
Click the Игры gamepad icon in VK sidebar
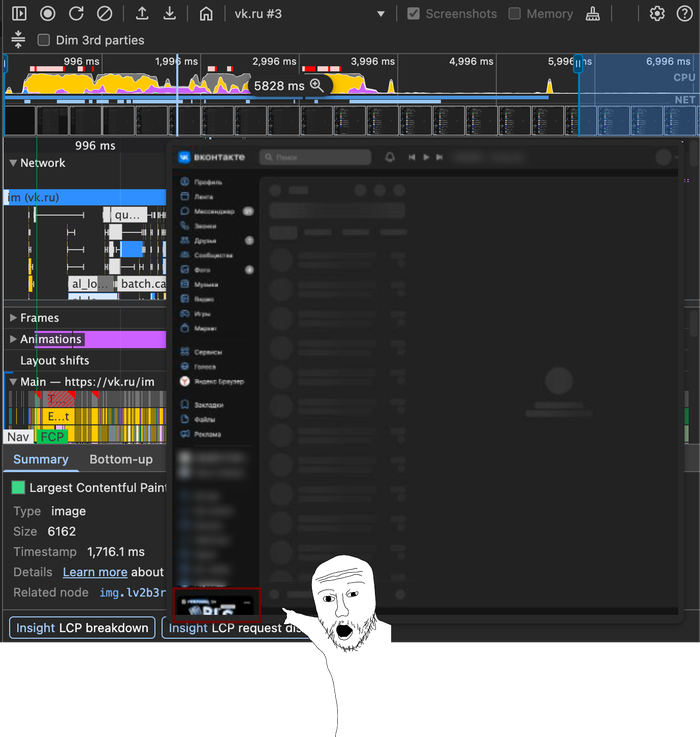185,313
